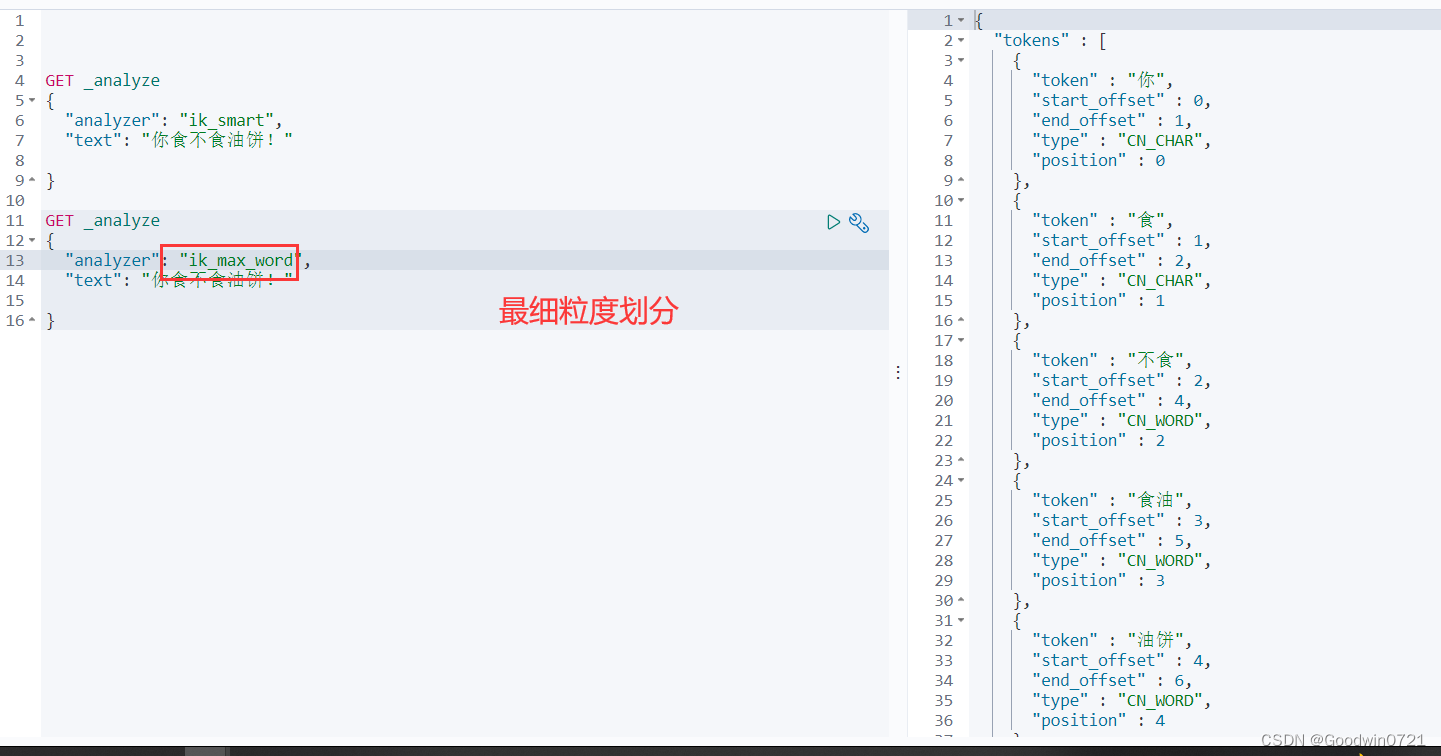Screen dimensions: 1441x756
Task: Click the "token" : "食" response line
Action: pos(1102,220)
